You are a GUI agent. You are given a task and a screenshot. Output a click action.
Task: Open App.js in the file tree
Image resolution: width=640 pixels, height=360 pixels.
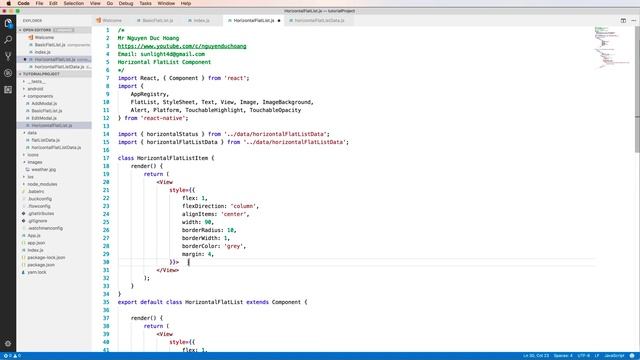click(33, 236)
